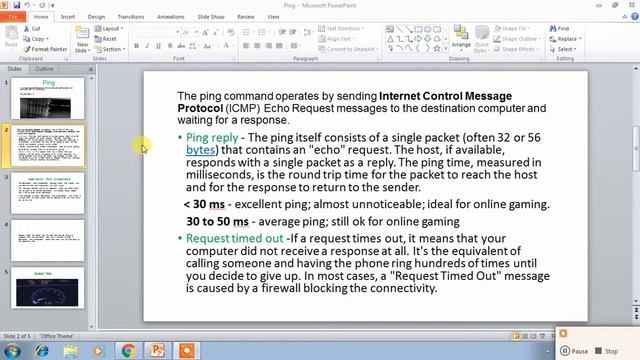This screenshot has height=360, width=640.
Task: Open PowerPoint Help question mark icon
Action: (635, 17)
